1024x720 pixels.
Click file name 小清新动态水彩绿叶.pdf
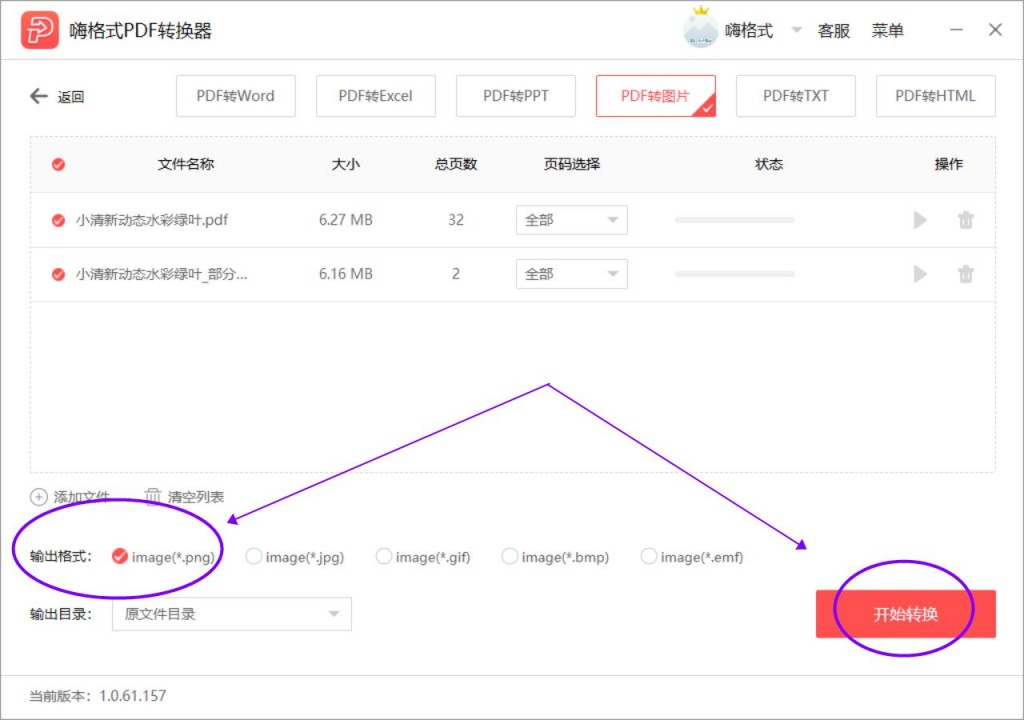click(152, 220)
